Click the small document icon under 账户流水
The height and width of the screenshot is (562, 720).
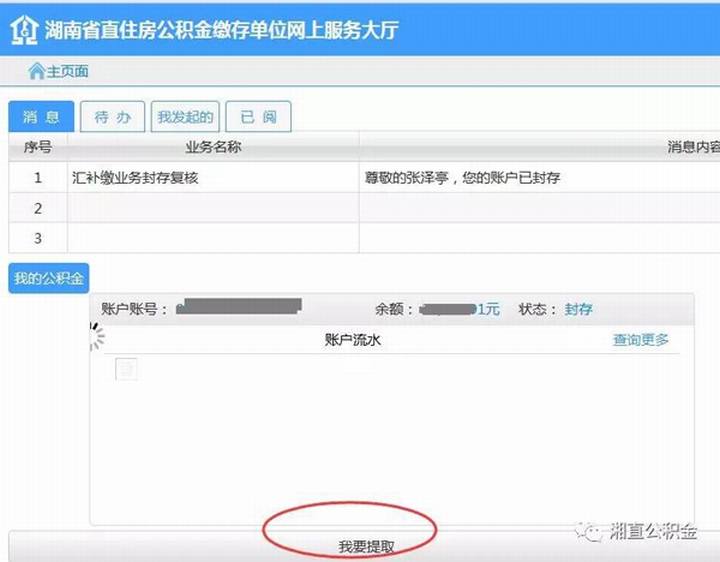pyautogui.click(x=127, y=370)
